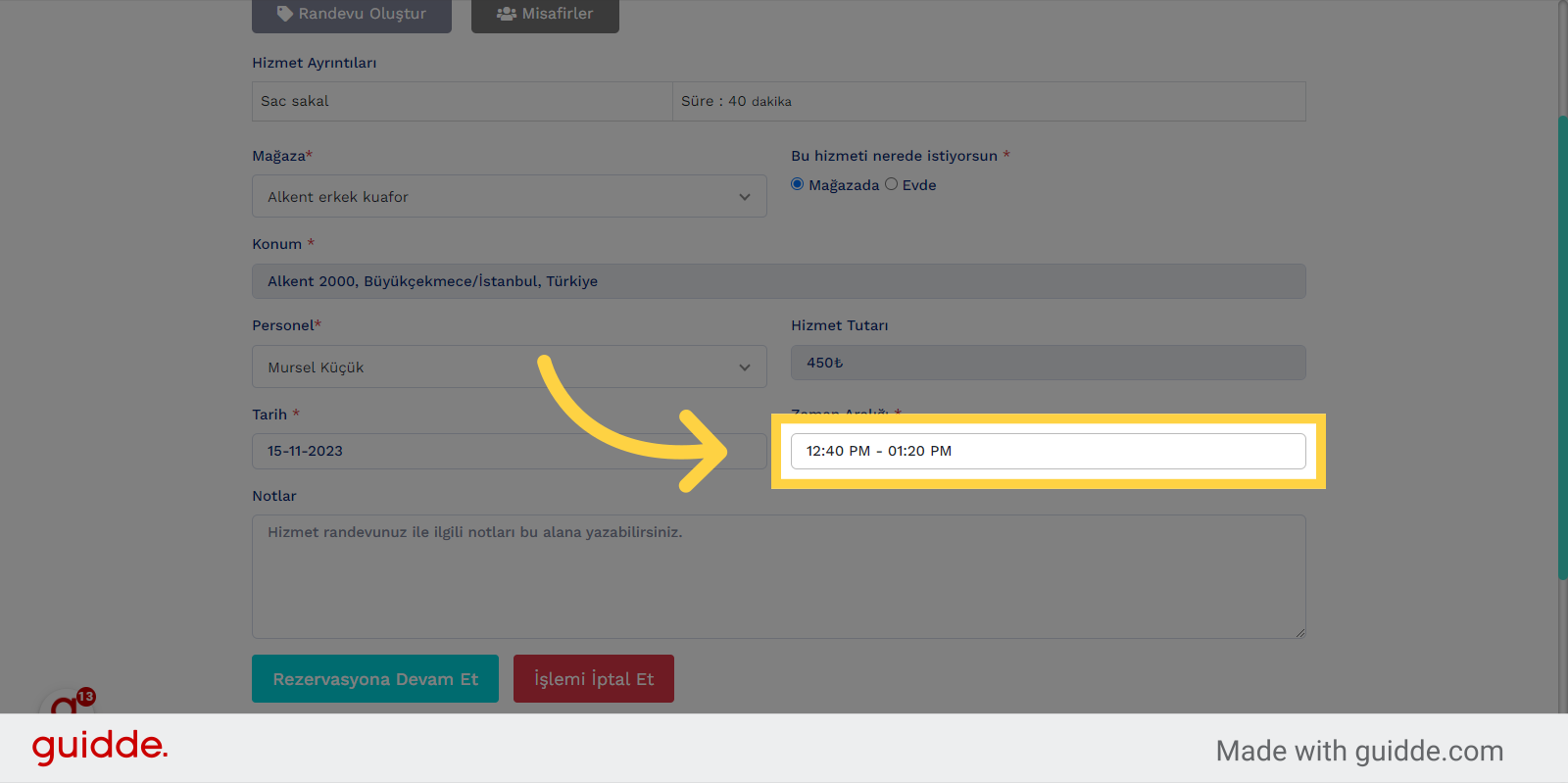Switch to the Misafirler tab

(545, 15)
